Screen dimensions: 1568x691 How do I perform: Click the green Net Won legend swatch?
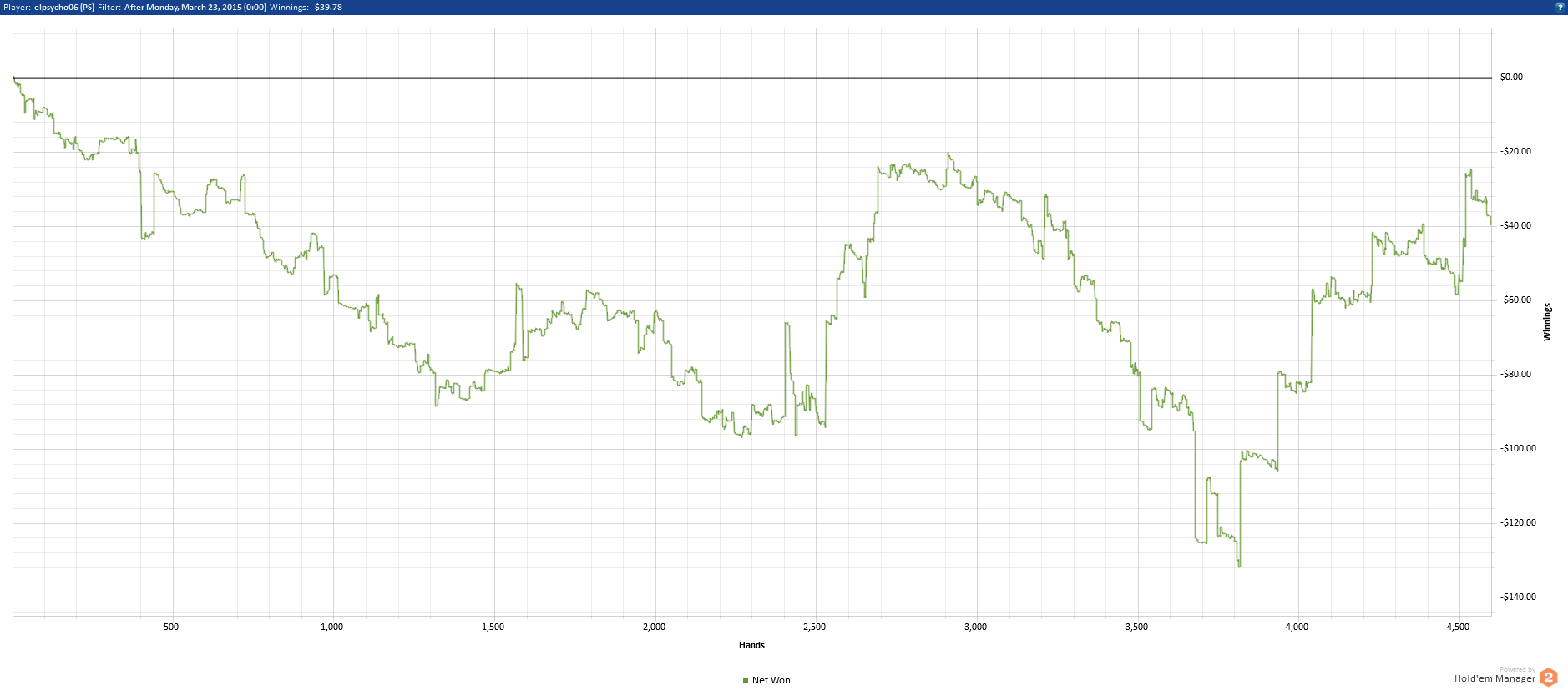(x=746, y=680)
